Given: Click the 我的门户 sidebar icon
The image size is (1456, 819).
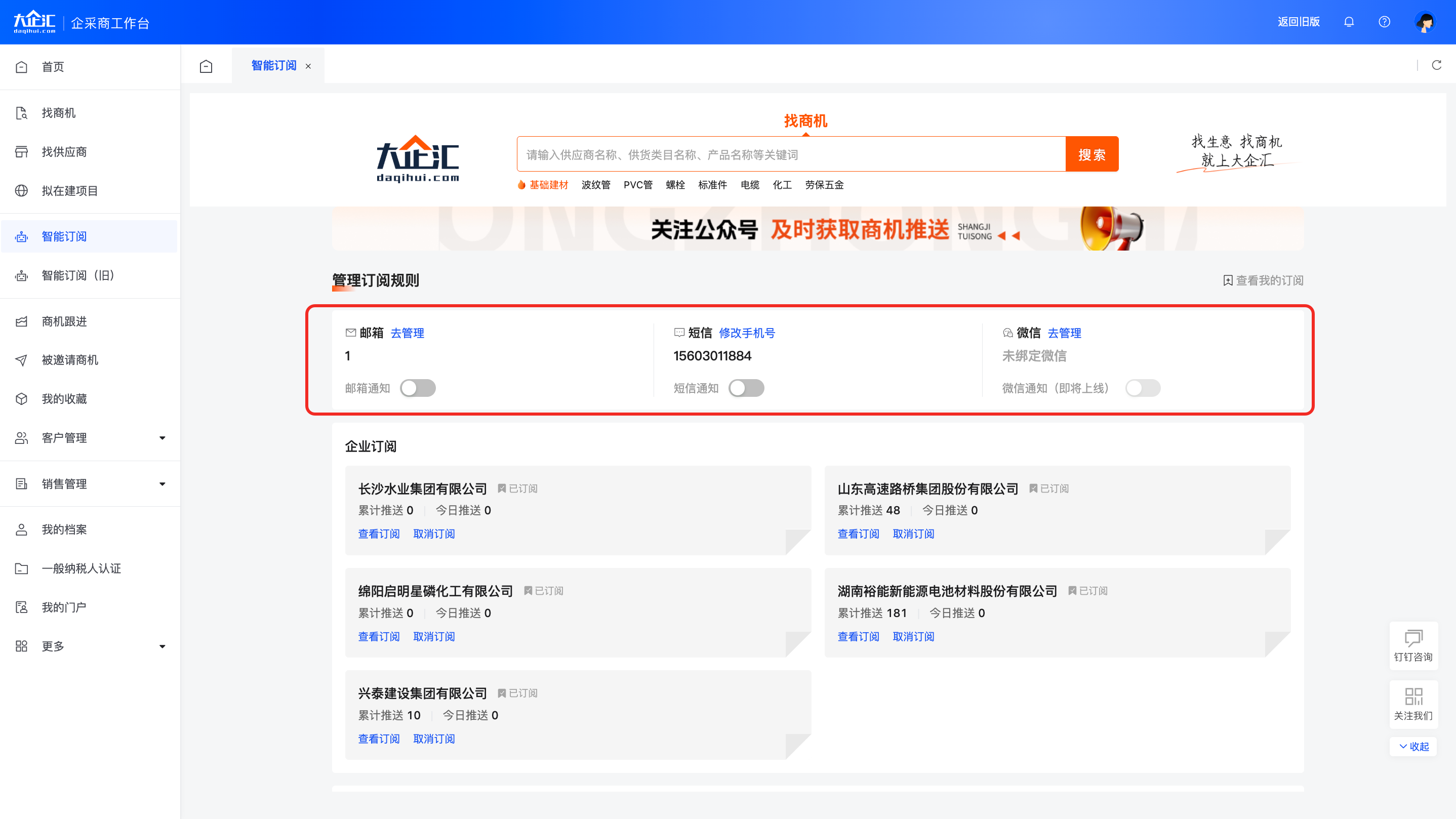Looking at the screenshot, I should 21,607.
